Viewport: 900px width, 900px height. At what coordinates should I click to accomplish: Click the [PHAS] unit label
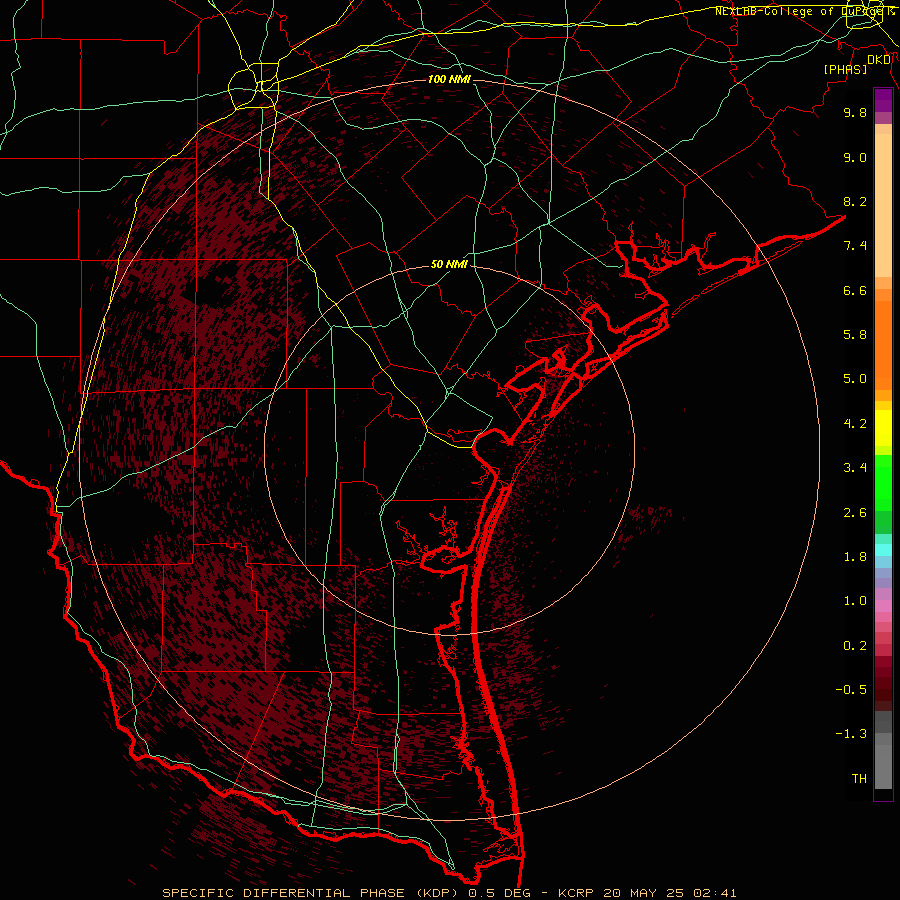pos(845,70)
